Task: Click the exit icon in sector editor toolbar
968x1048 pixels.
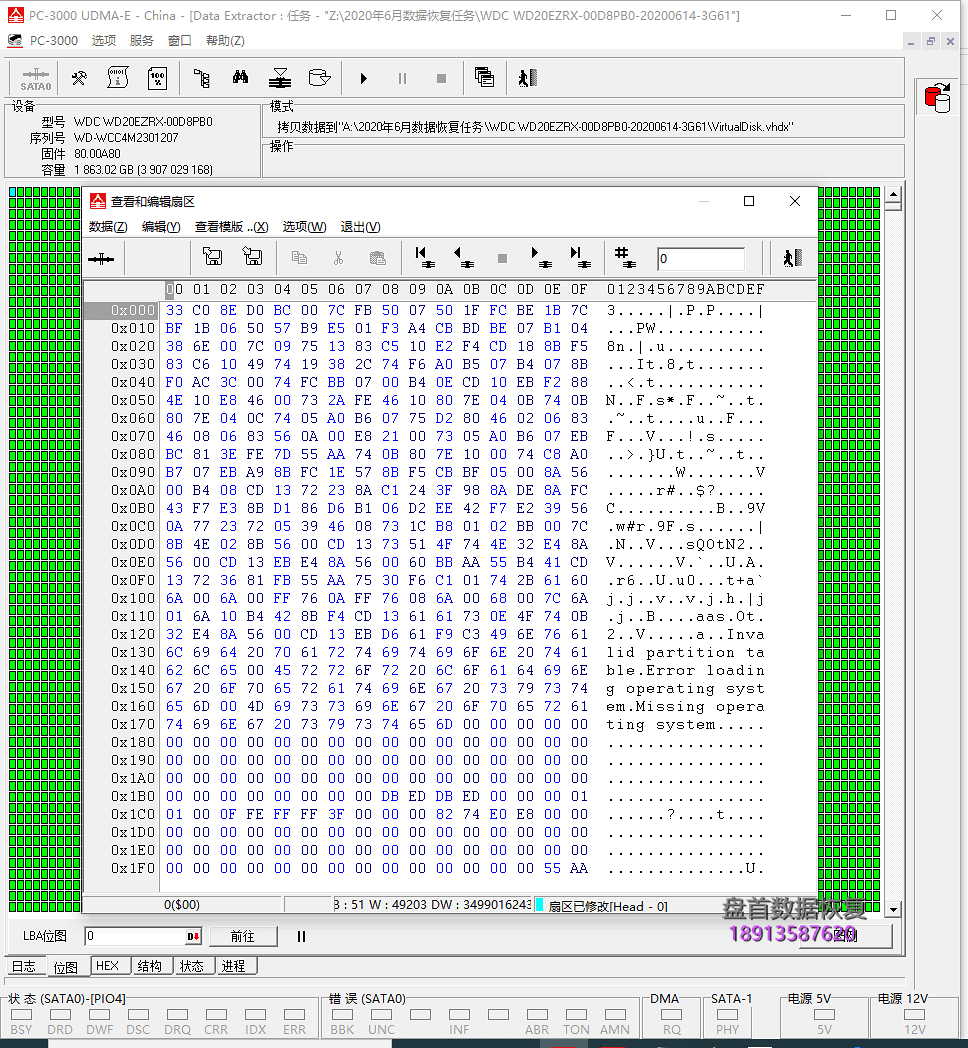Action: (792, 258)
